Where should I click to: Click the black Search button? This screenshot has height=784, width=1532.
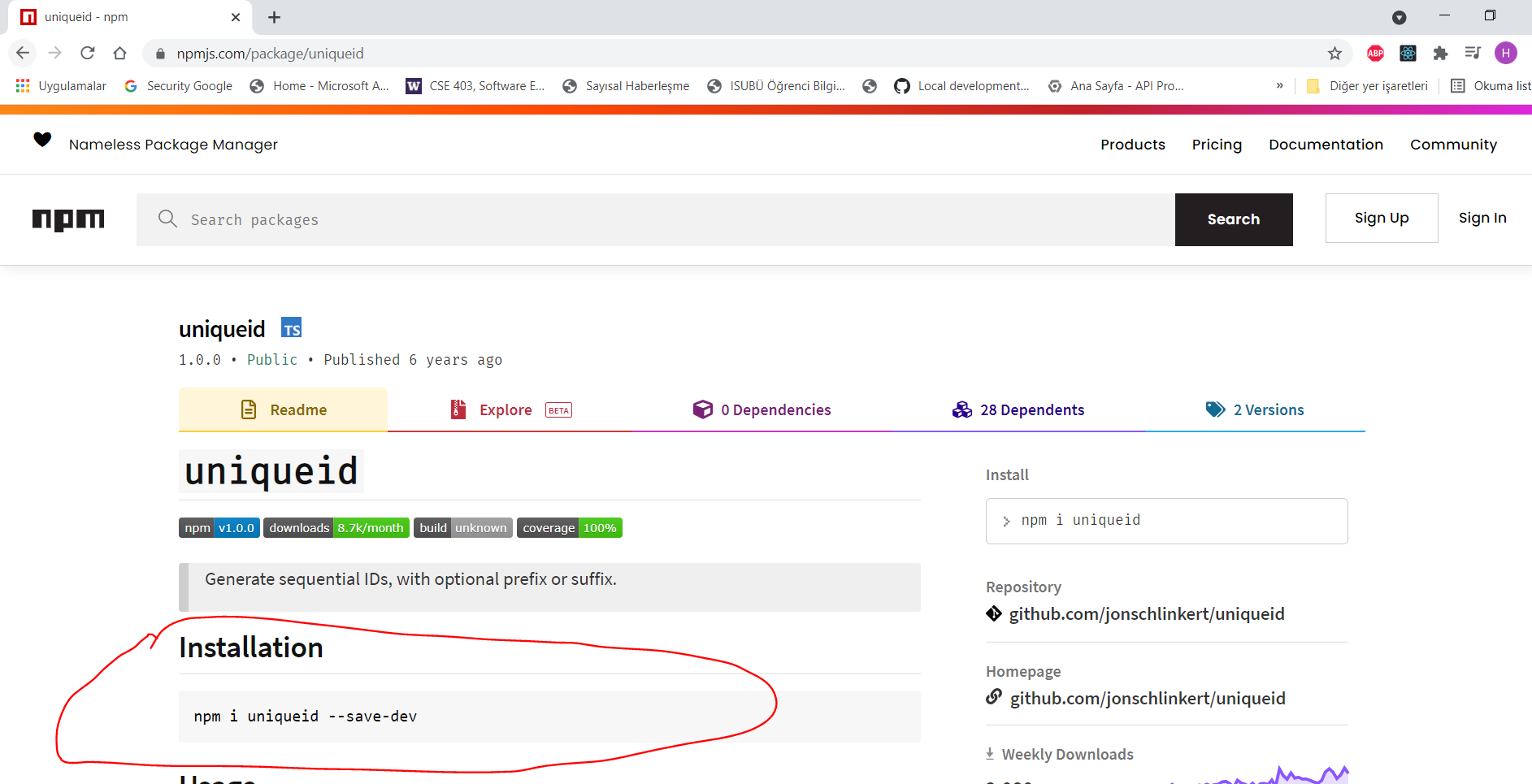[1233, 219]
